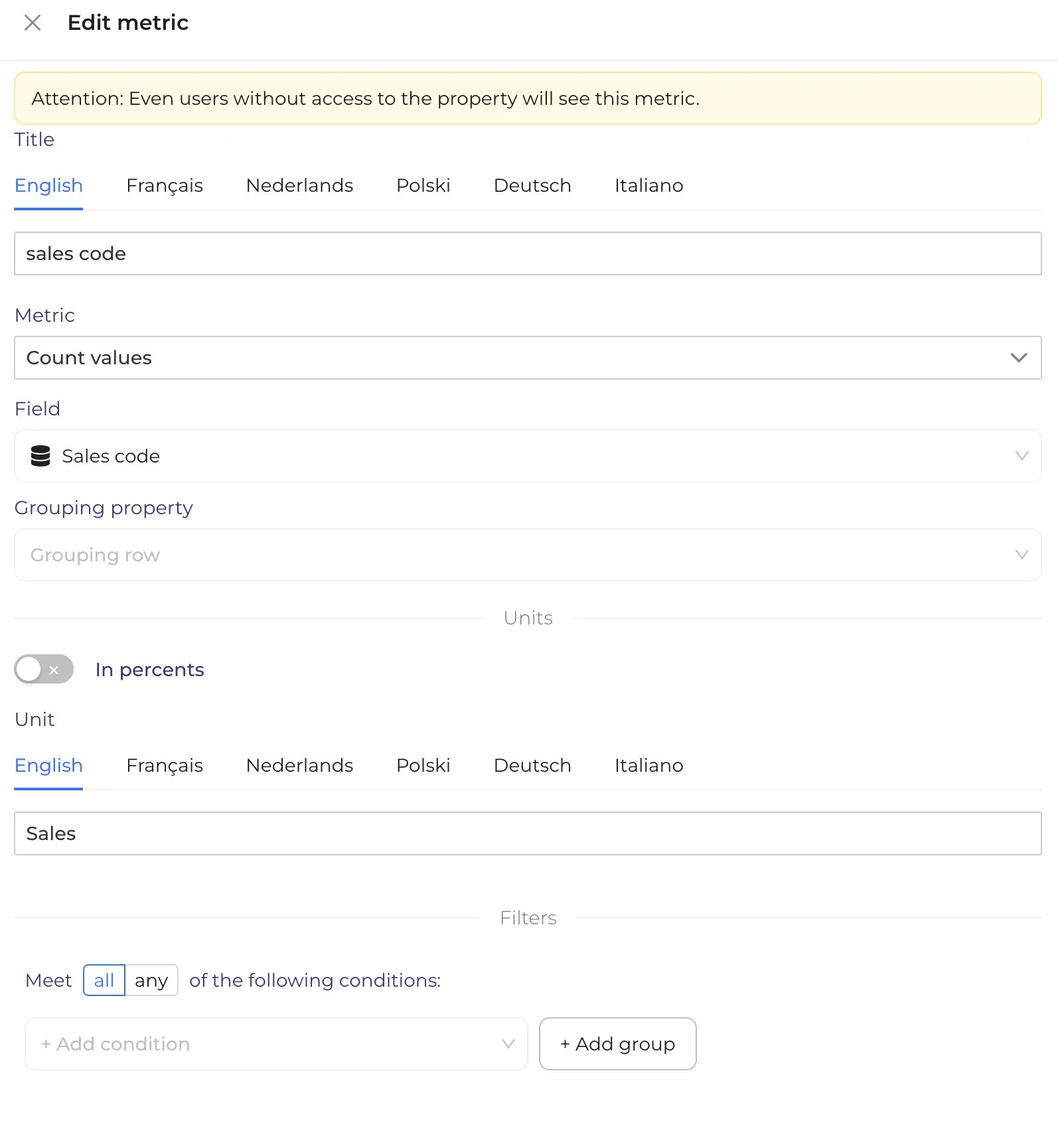Toggle the In percents switch
Screen dimensions: 1058x1148
point(44,669)
